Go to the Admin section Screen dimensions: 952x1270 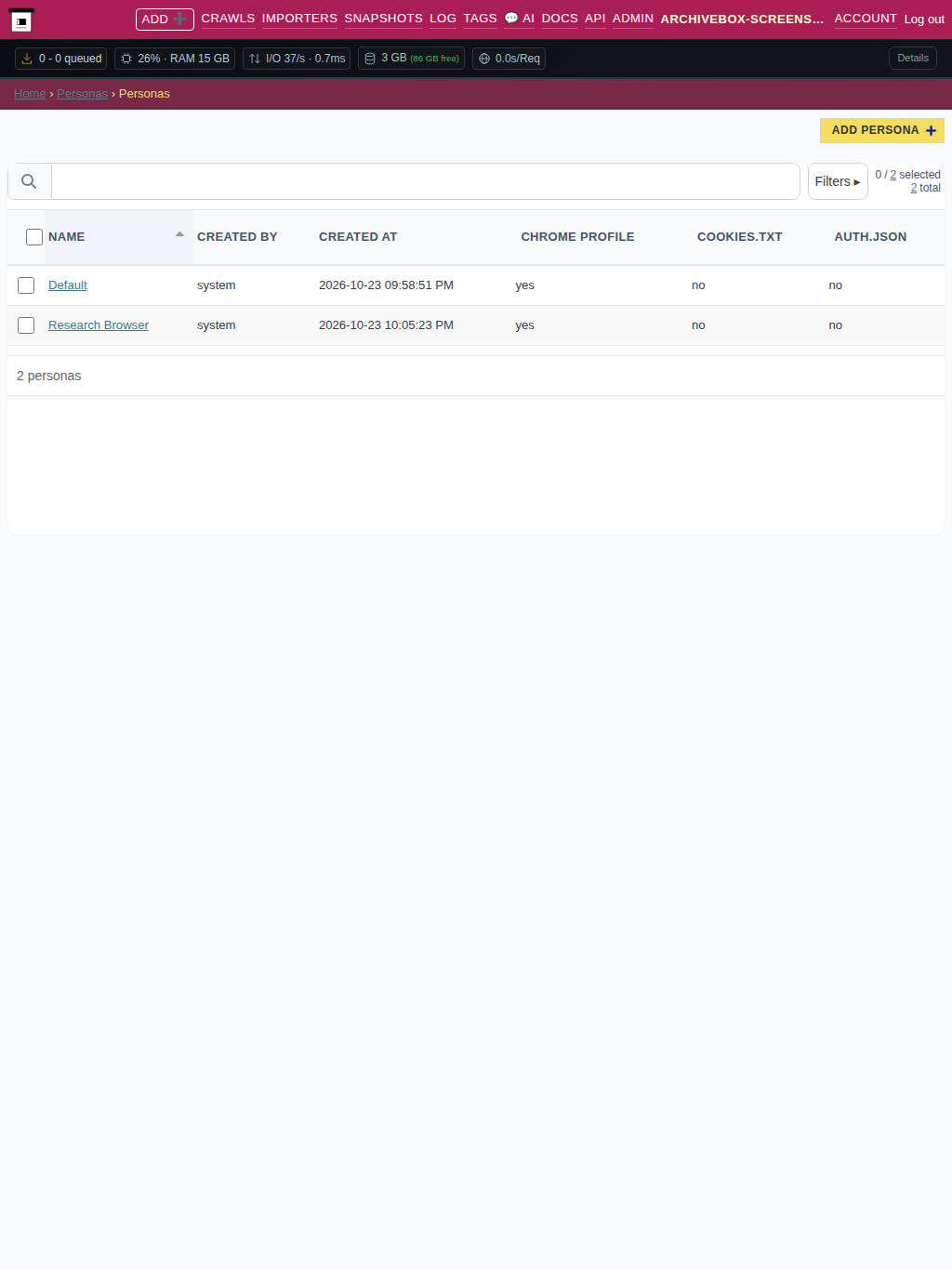(633, 19)
